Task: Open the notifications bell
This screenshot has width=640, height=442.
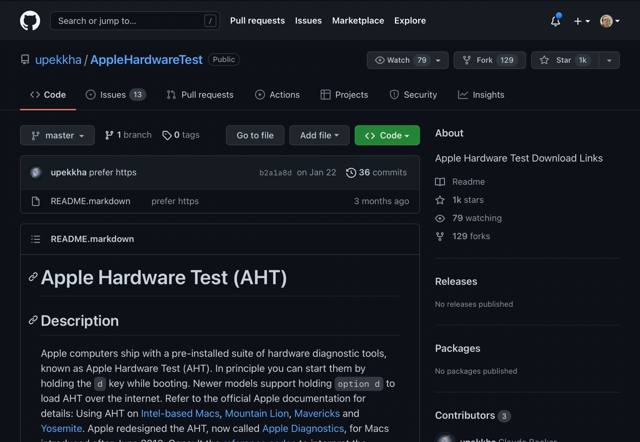Action: click(556, 20)
